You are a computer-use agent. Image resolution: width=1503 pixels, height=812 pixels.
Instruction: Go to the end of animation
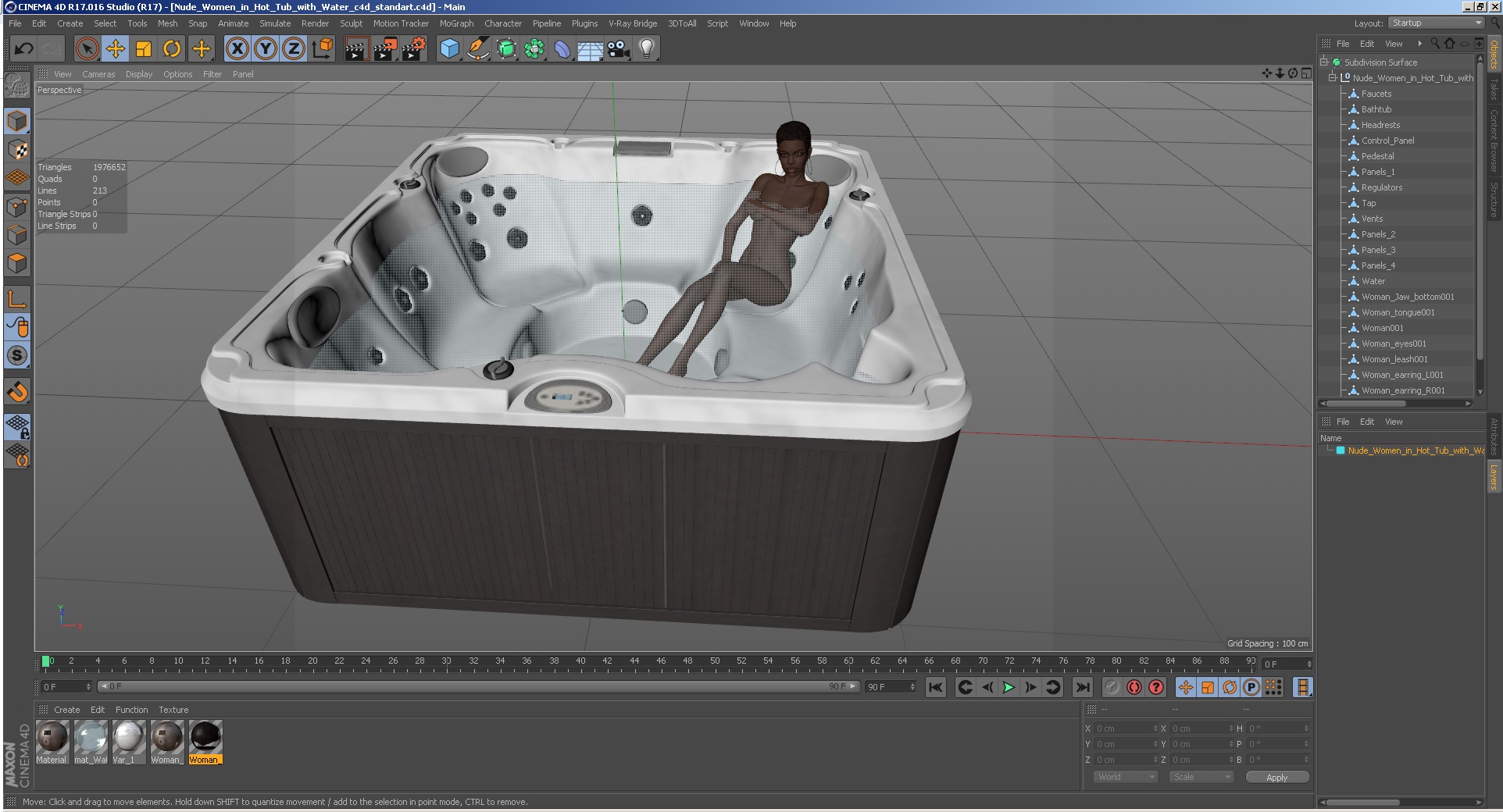[1082, 687]
